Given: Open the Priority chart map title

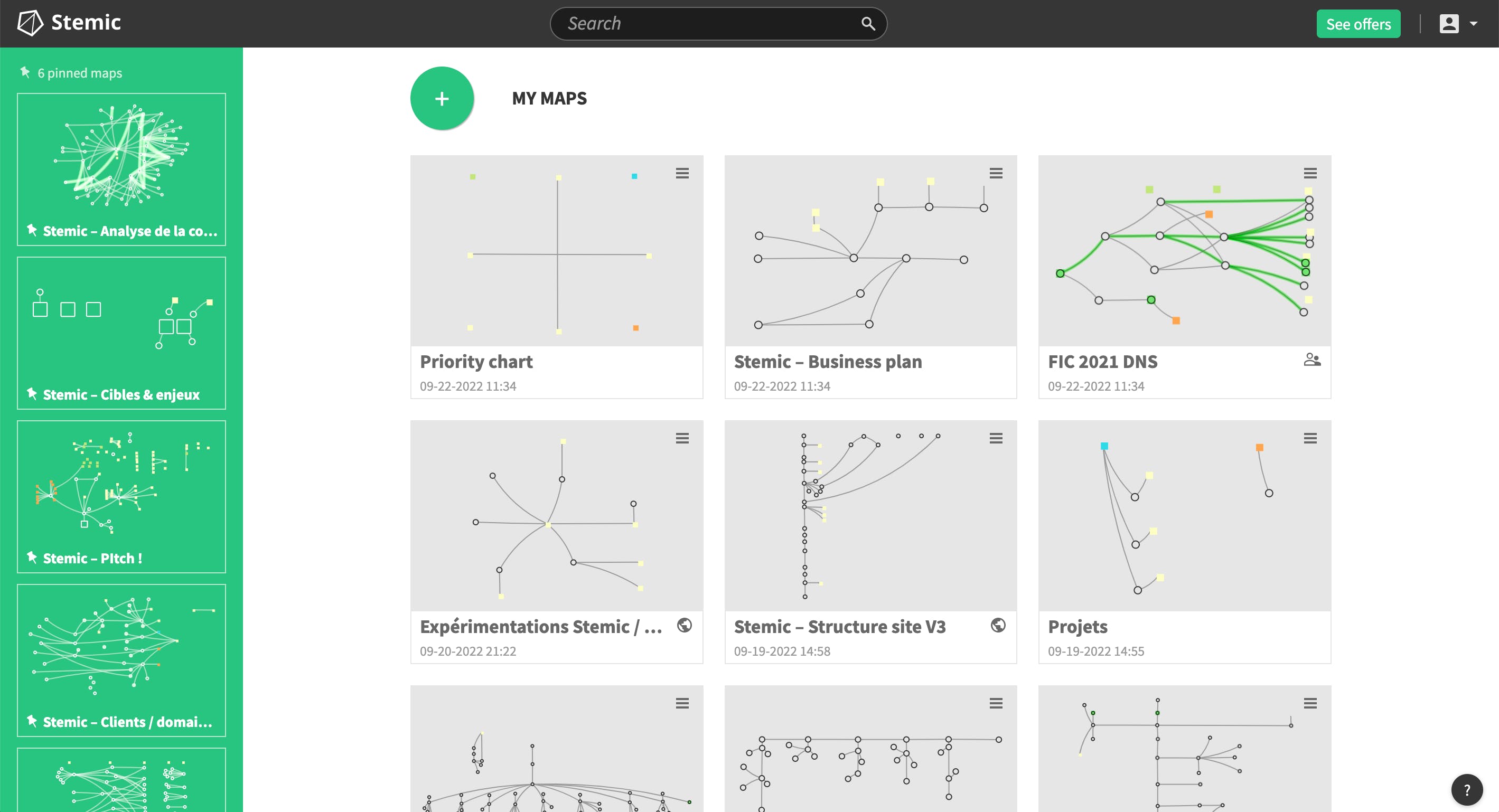Looking at the screenshot, I should [476, 362].
